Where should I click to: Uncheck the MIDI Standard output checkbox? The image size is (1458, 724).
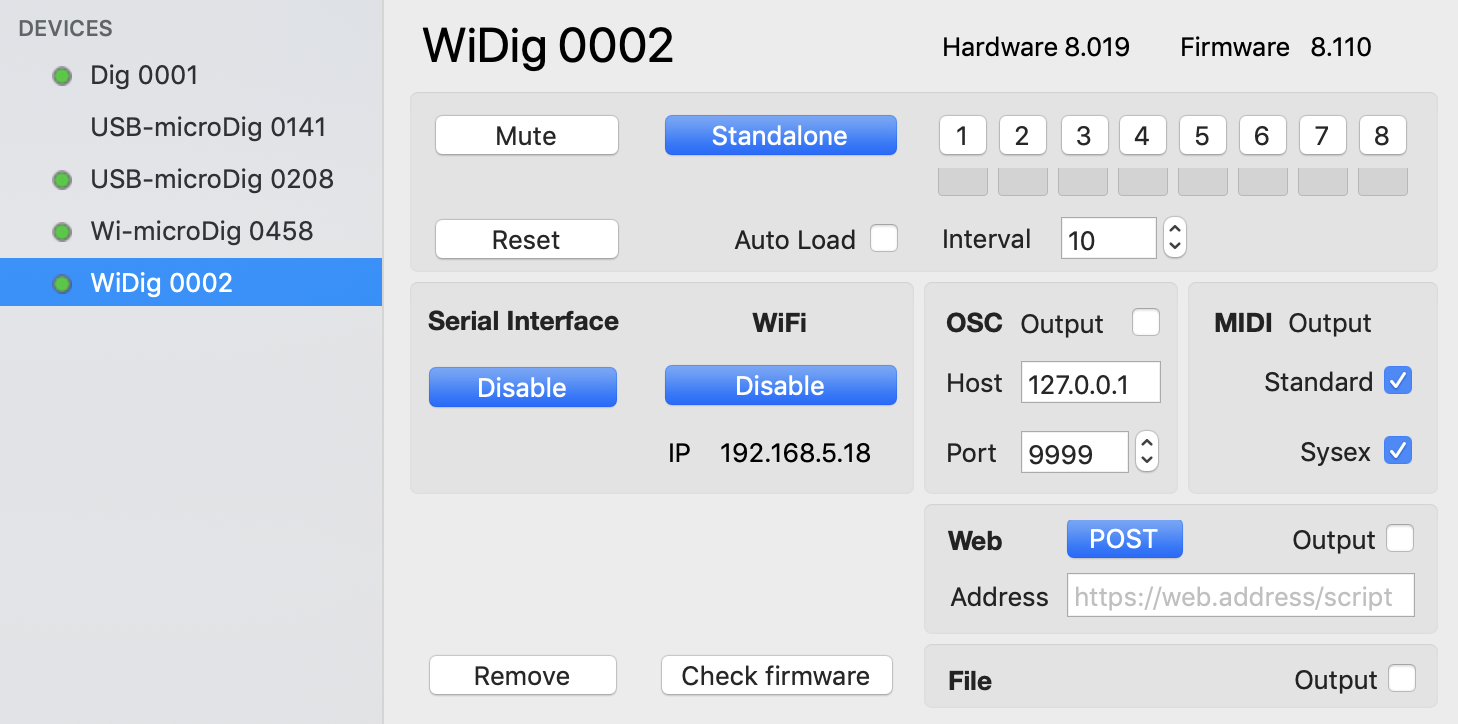pyautogui.click(x=1398, y=381)
